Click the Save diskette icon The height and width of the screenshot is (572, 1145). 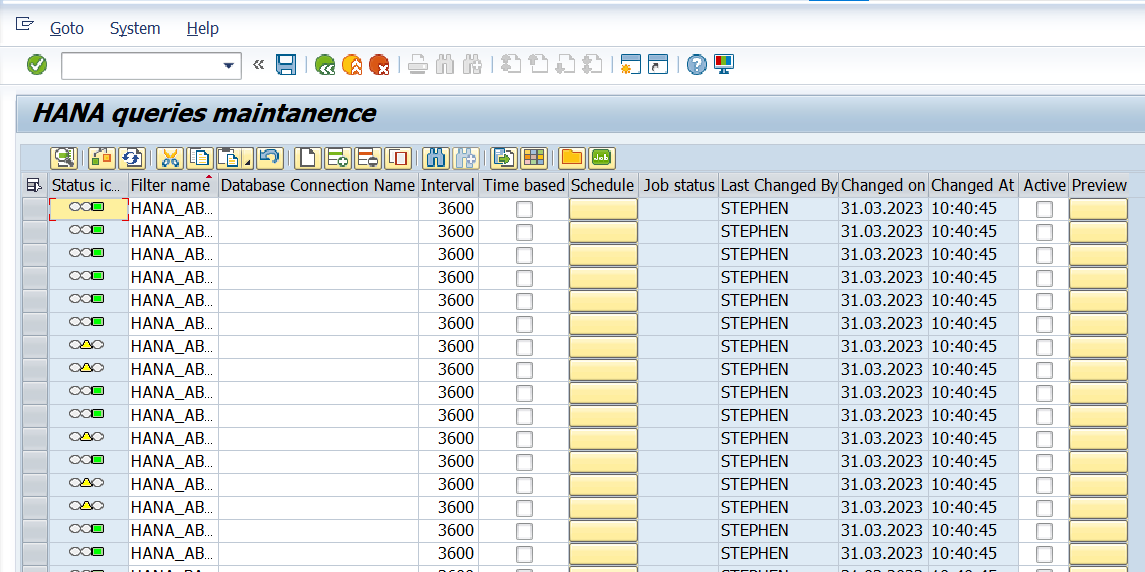(x=286, y=65)
